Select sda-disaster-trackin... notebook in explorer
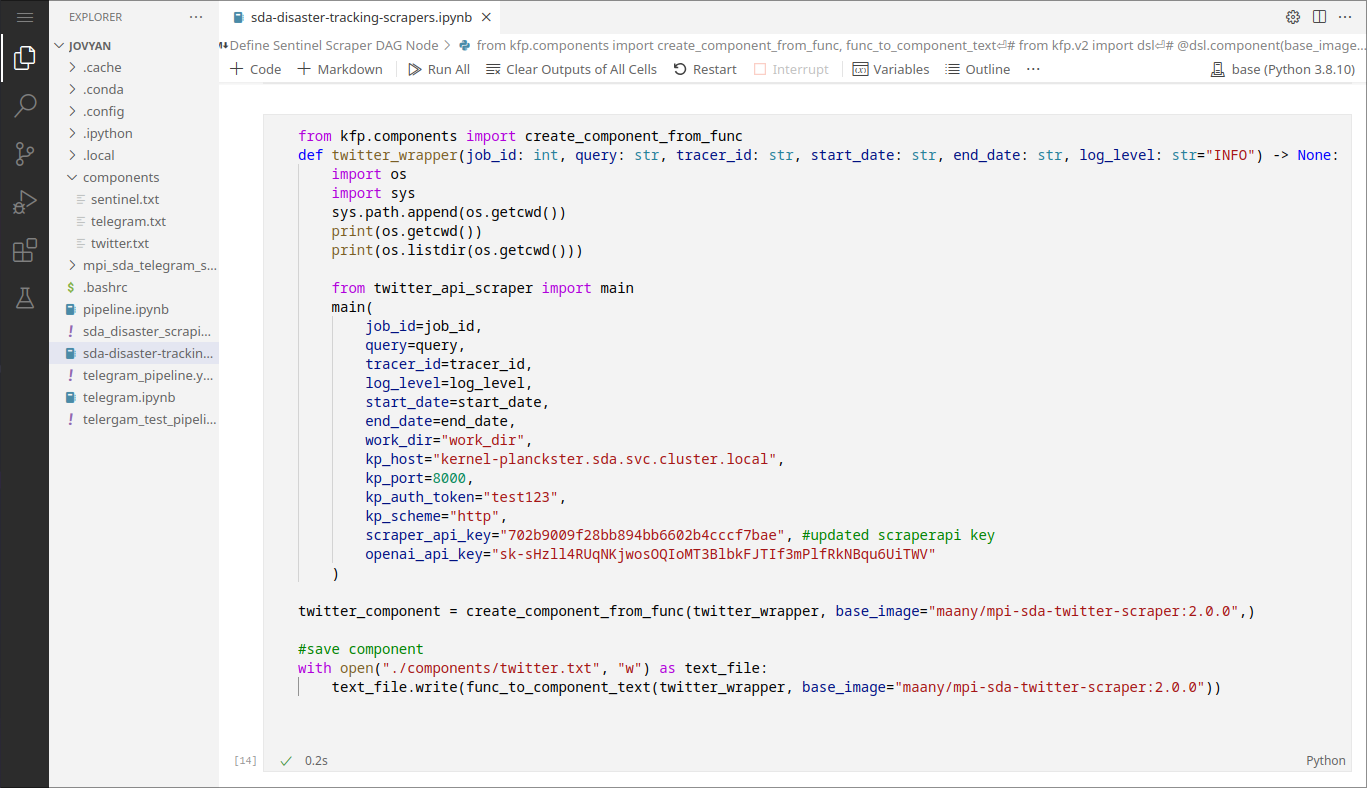This screenshot has width=1367, height=788. [x=134, y=353]
